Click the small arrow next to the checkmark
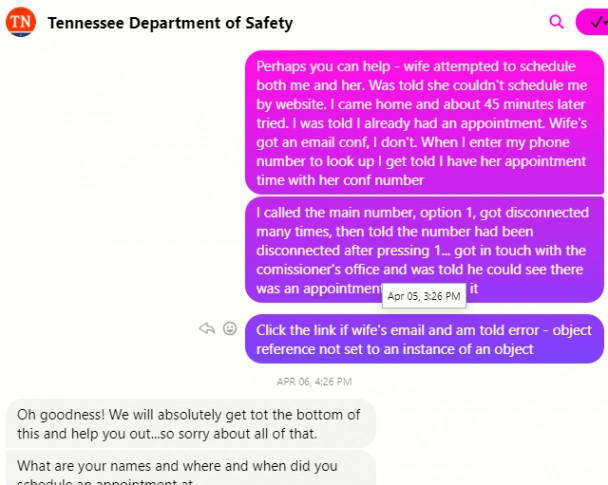Image resolution: width=608 pixels, height=485 pixels. coord(605,23)
